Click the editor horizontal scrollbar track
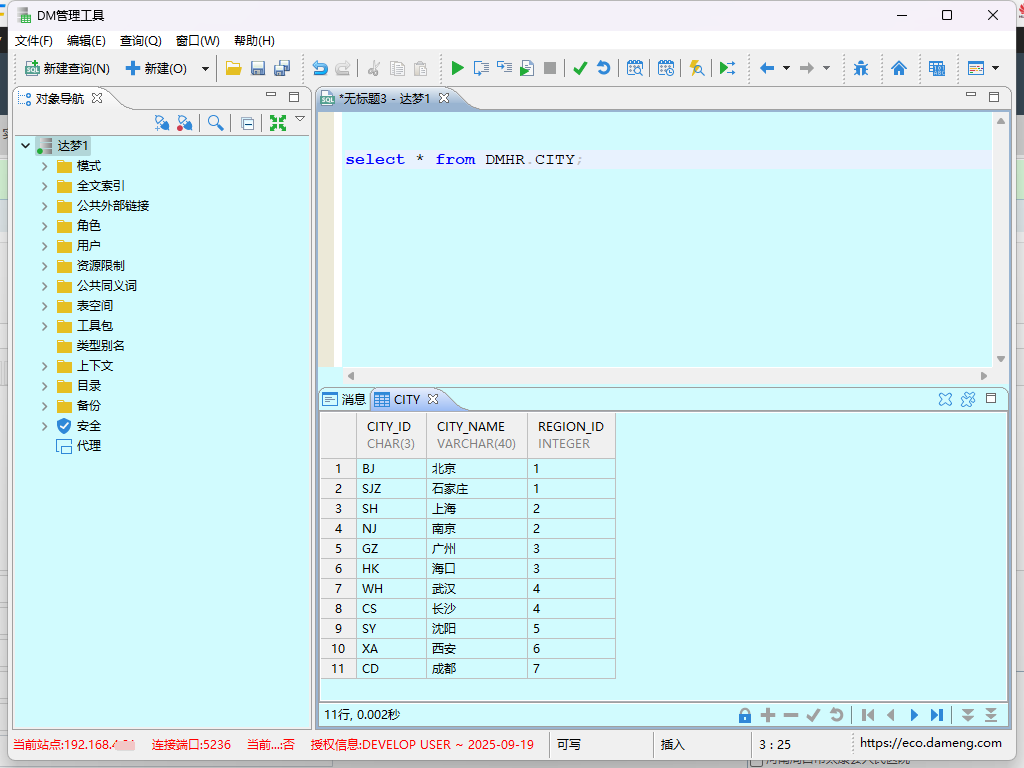The width and height of the screenshot is (1024, 768). [660, 376]
